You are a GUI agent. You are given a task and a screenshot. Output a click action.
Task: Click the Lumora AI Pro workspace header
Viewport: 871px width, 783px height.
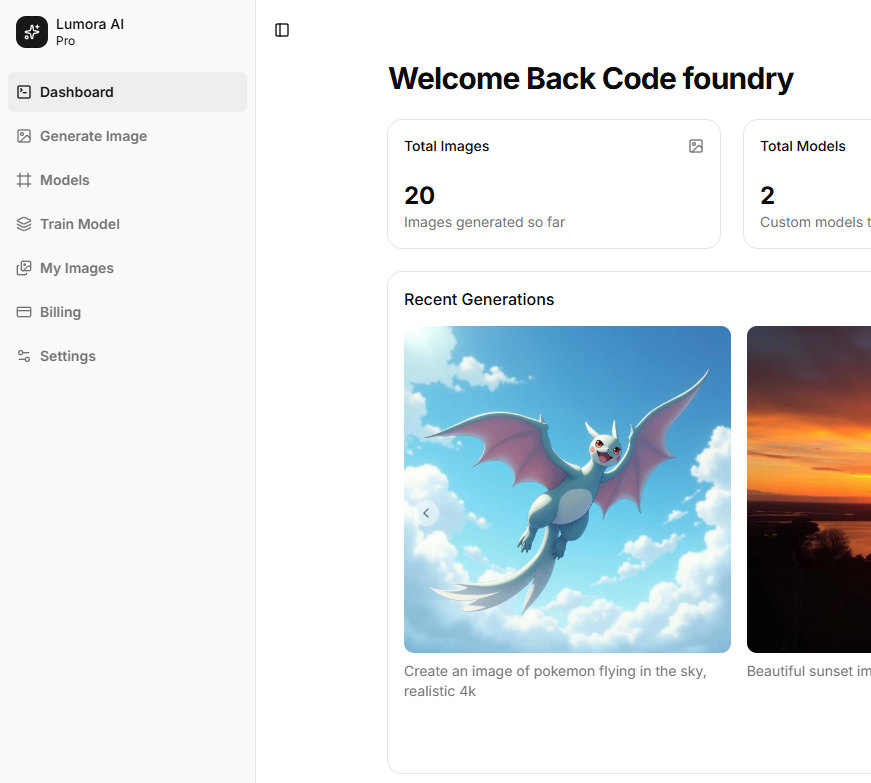pyautogui.click(x=127, y=32)
